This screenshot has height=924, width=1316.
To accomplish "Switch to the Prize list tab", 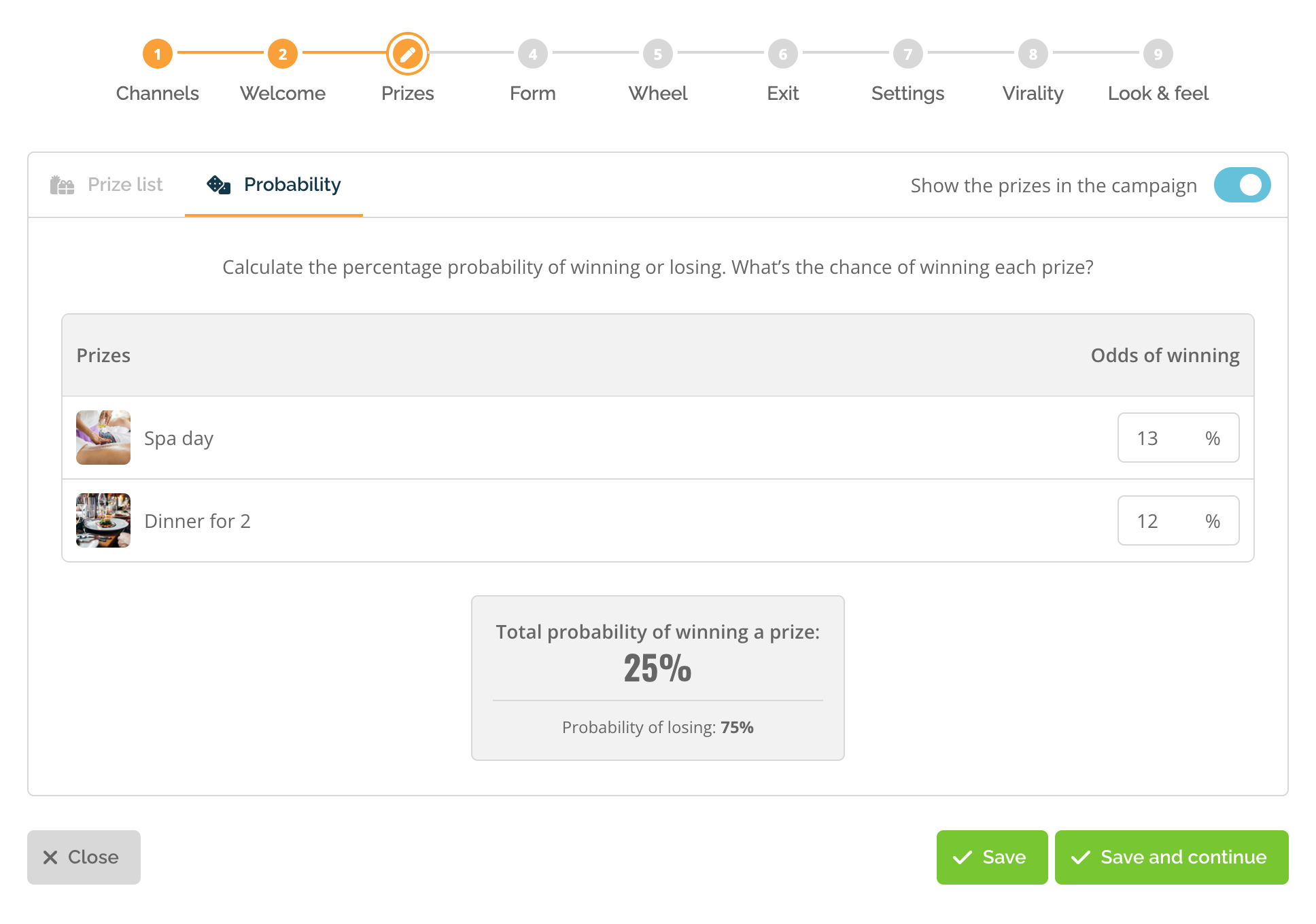I will pyautogui.click(x=107, y=185).
